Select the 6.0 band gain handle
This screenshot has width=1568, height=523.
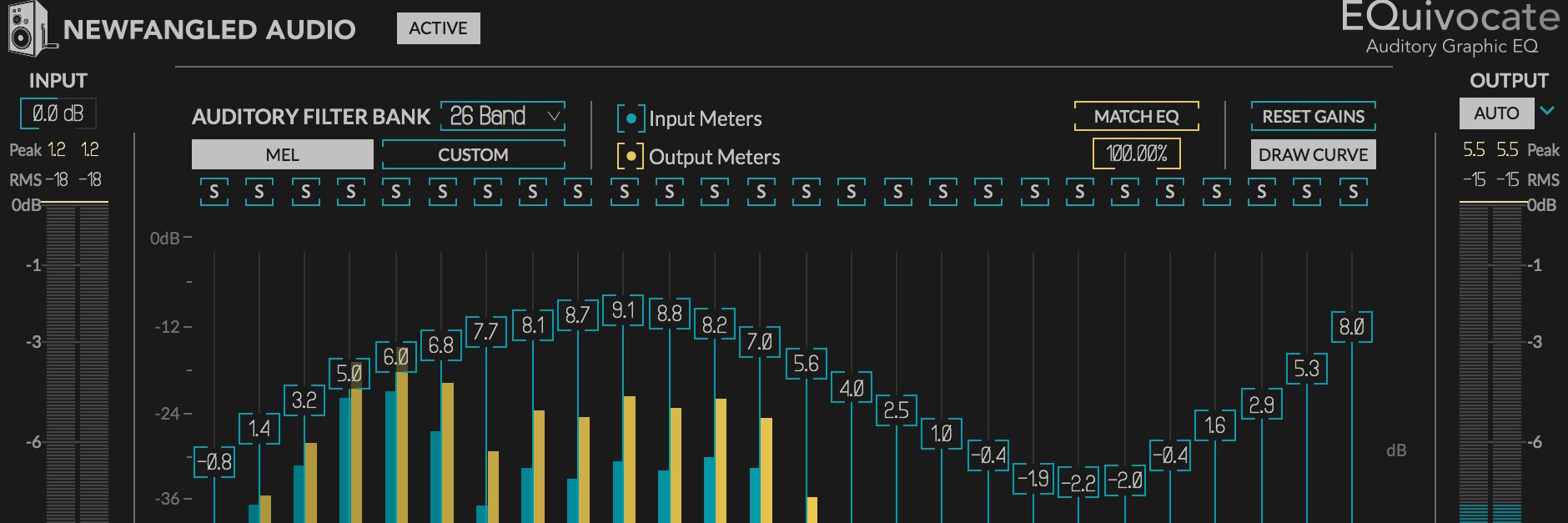396,357
